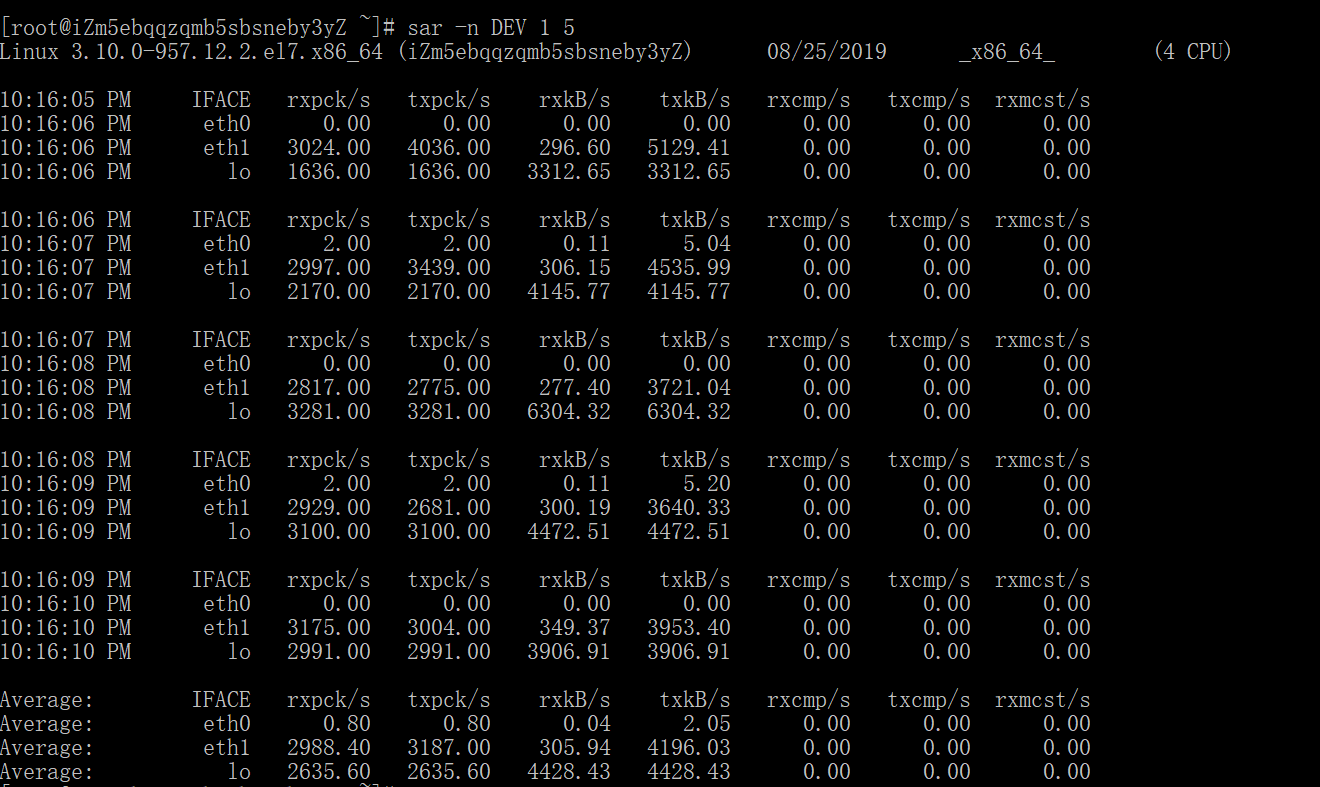
Task: Click the eth1 txkB/s value 5129.41
Action: [689, 148]
